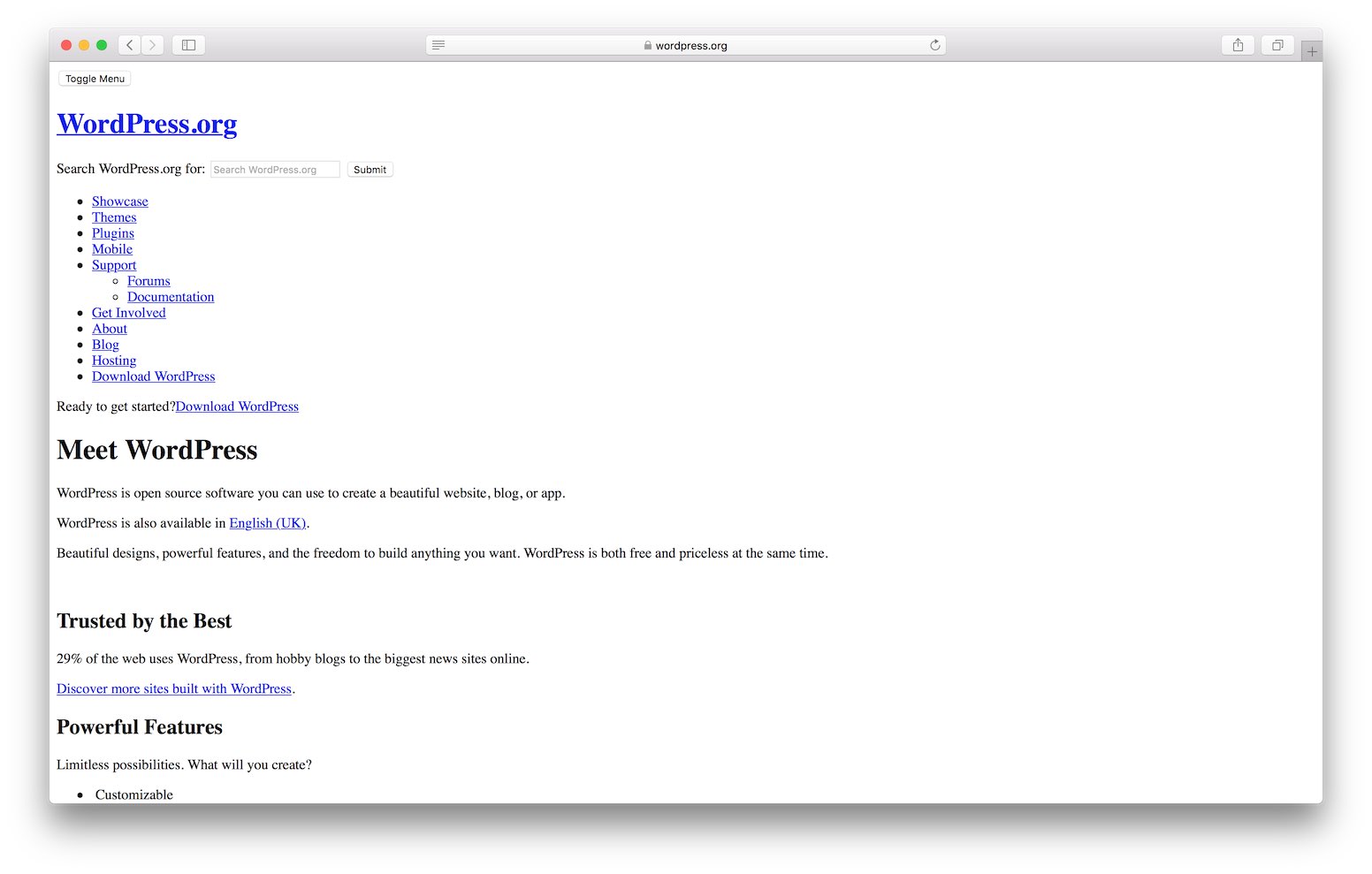
Task: Click the lock icon beside wordpress.org
Action: point(648,45)
